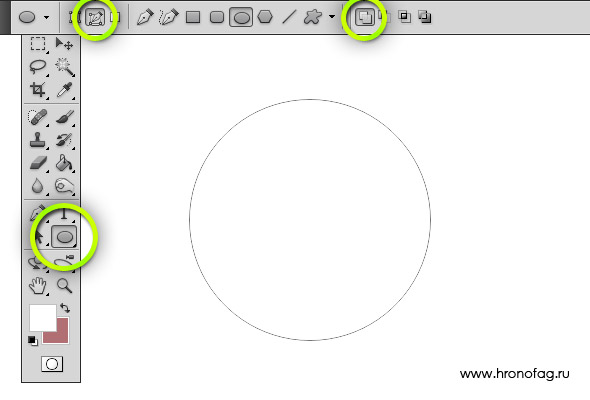This screenshot has height=400, width=590.
Task: Choose the Lasso tool
Action: [38, 67]
